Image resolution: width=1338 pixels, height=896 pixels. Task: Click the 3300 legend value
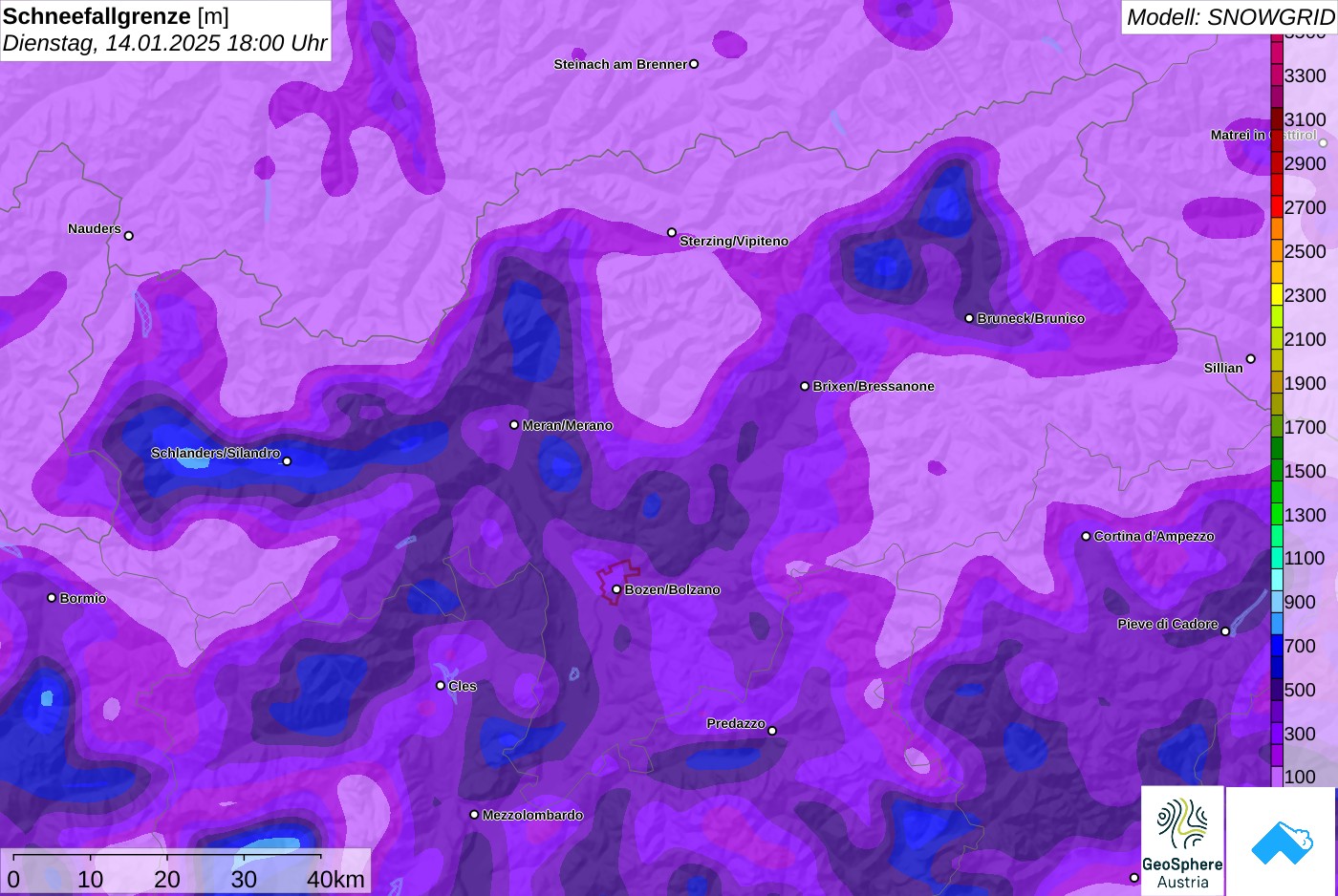(1306, 75)
